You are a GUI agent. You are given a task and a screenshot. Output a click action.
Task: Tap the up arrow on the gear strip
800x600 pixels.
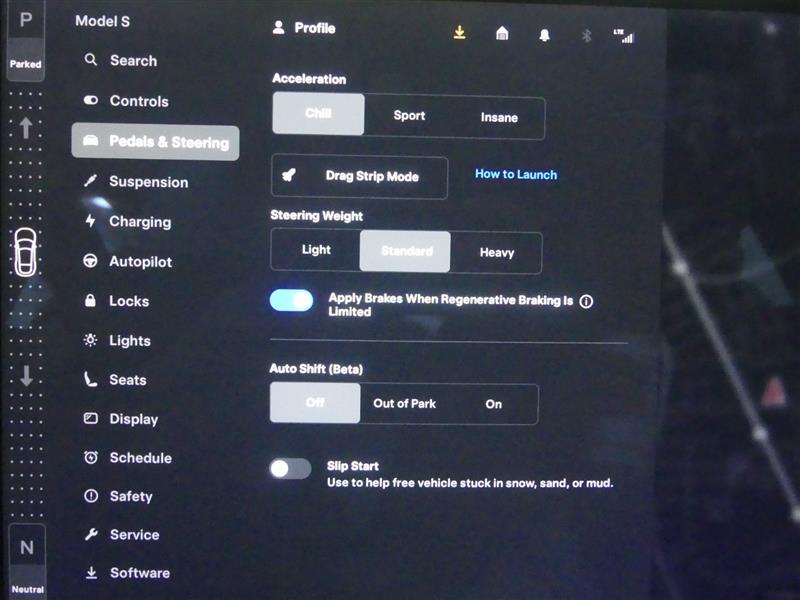coord(26,128)
